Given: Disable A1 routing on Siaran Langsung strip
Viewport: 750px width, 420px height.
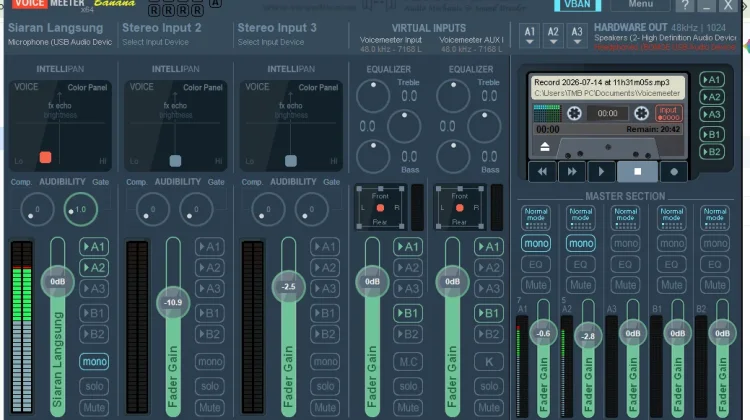Looking at the screenshot, I should click(x=94, y=247).
